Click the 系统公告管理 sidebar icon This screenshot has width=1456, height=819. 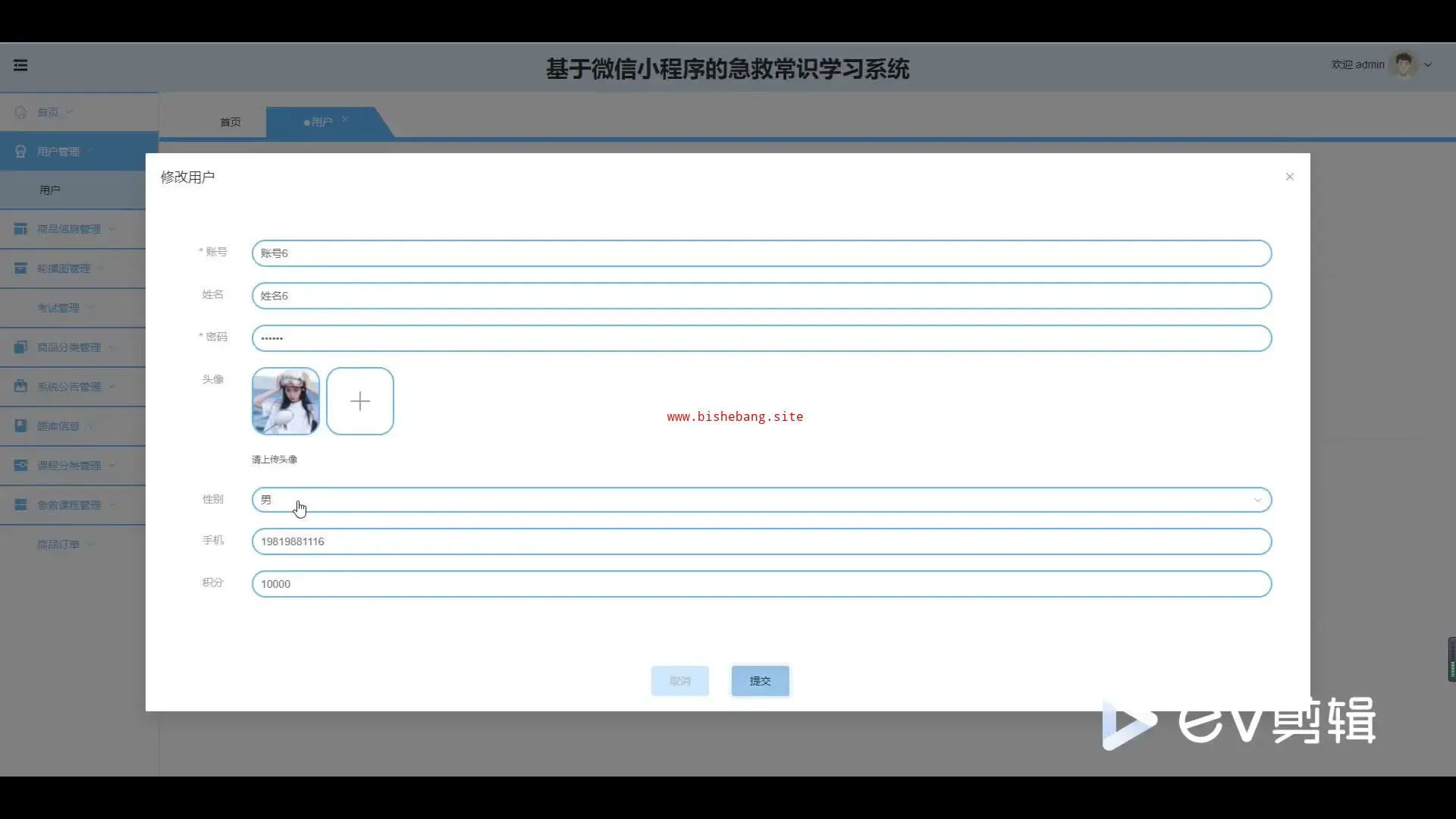(21, 387)
